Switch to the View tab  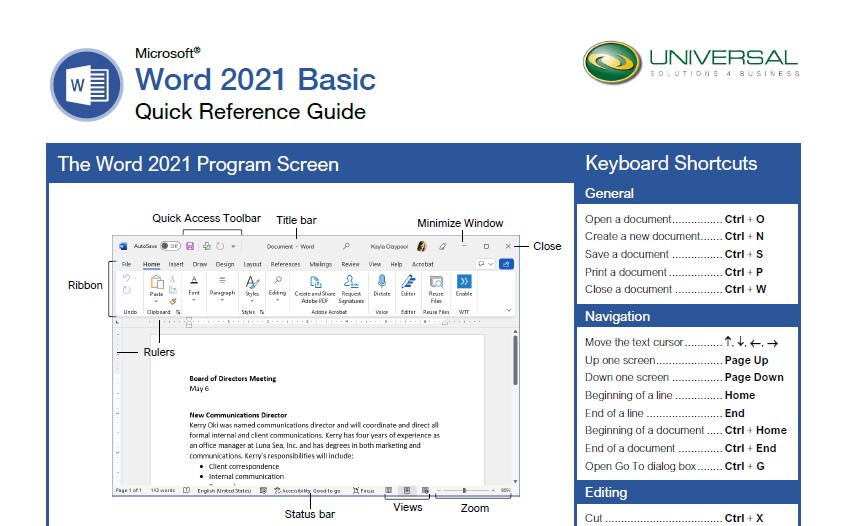375,264
